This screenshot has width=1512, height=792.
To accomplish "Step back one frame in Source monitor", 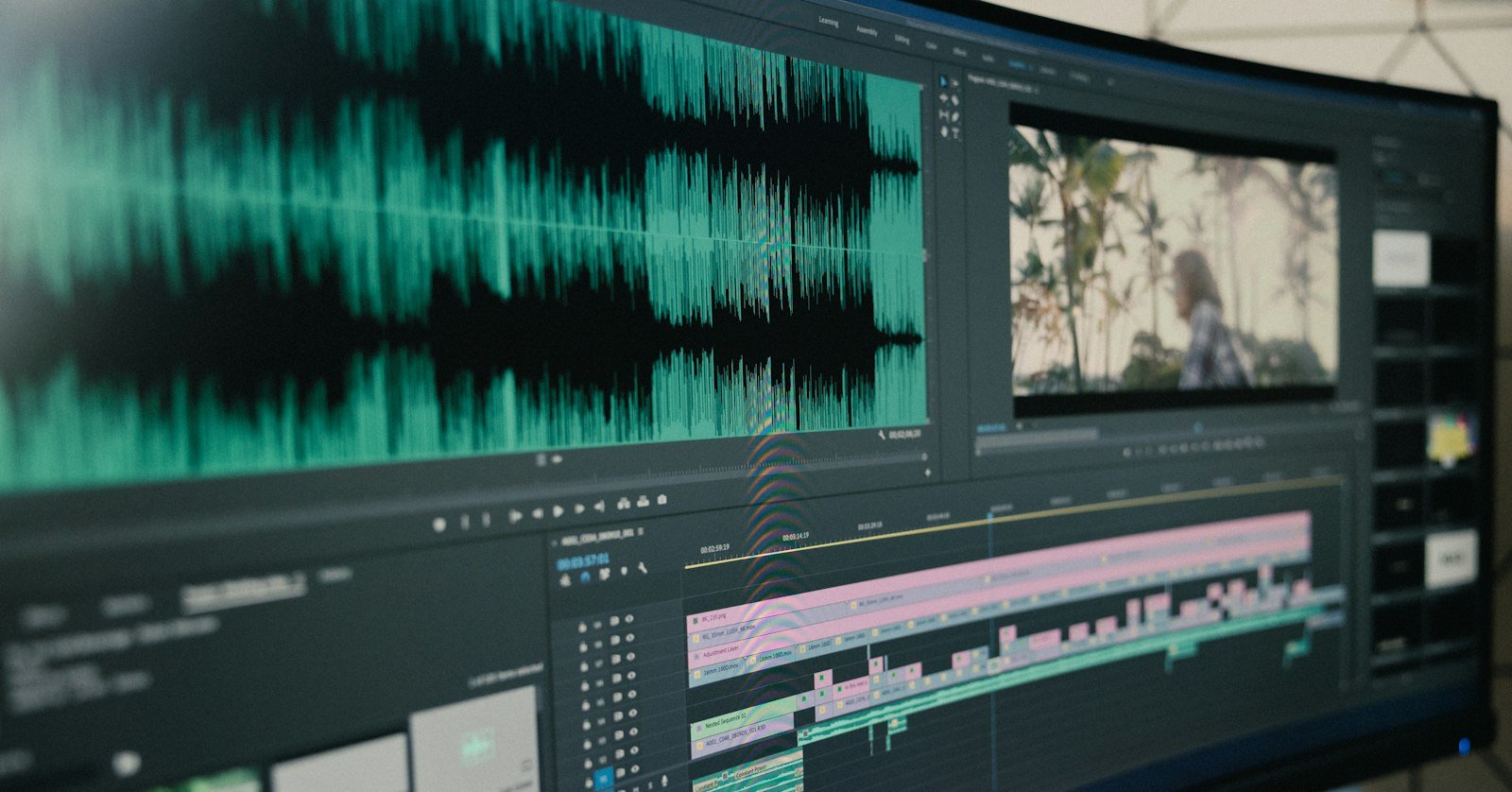I will point(538,513).
